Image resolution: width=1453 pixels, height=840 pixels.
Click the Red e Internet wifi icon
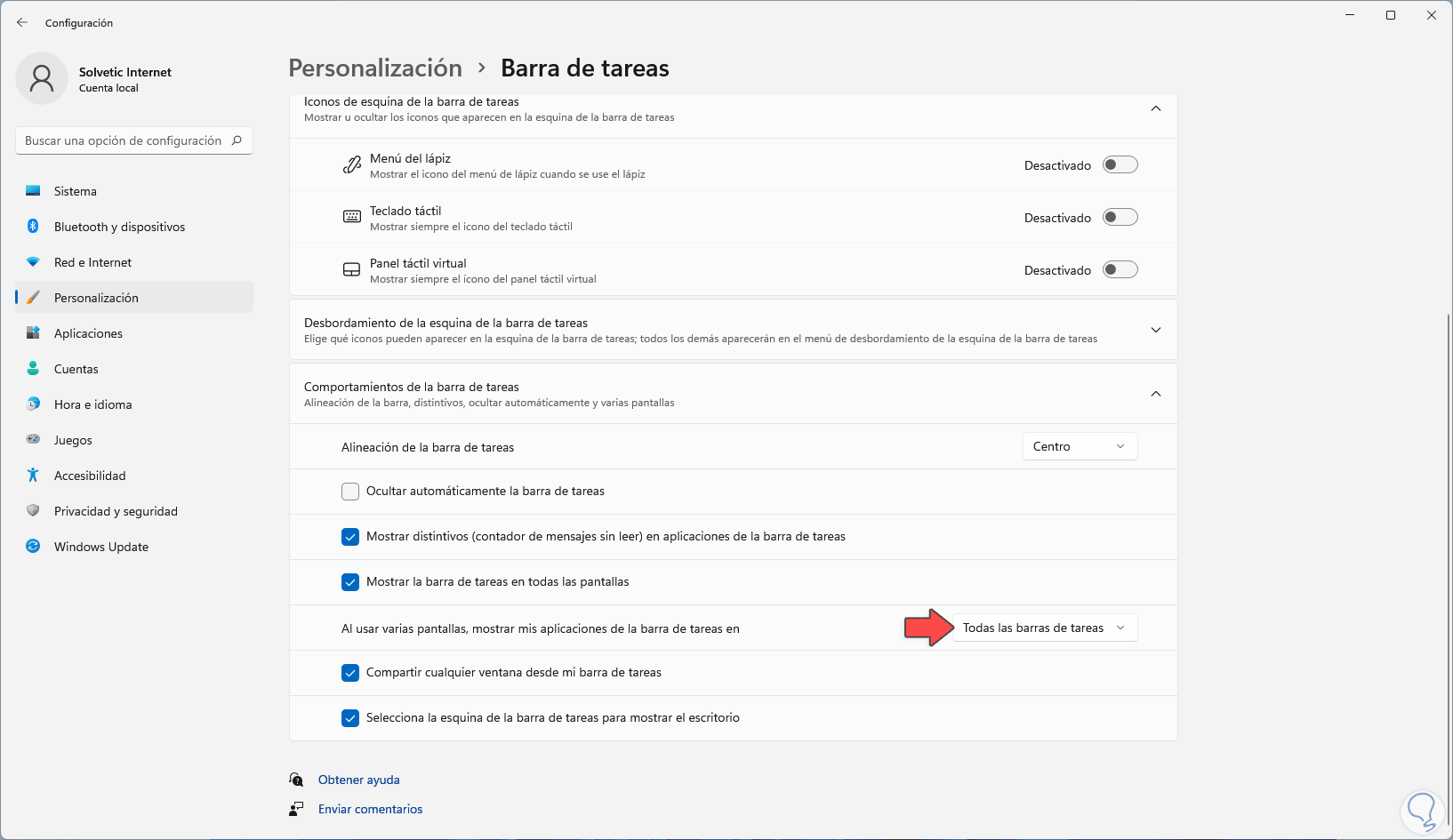click(33, 262)
